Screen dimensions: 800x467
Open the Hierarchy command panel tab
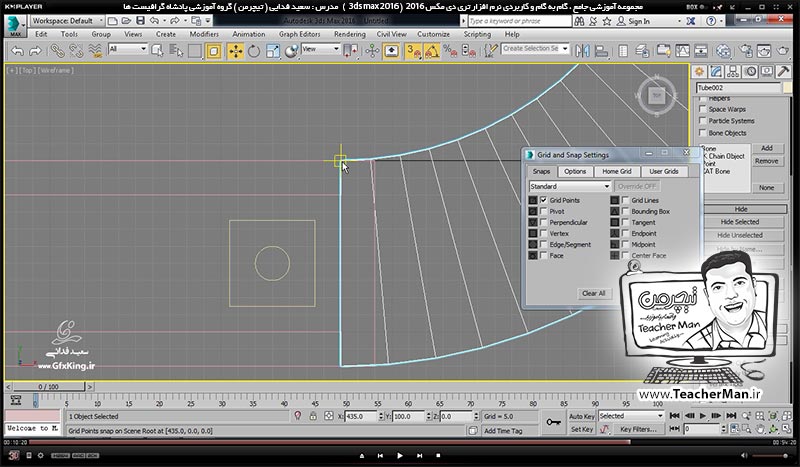click(x=733, y=71)
